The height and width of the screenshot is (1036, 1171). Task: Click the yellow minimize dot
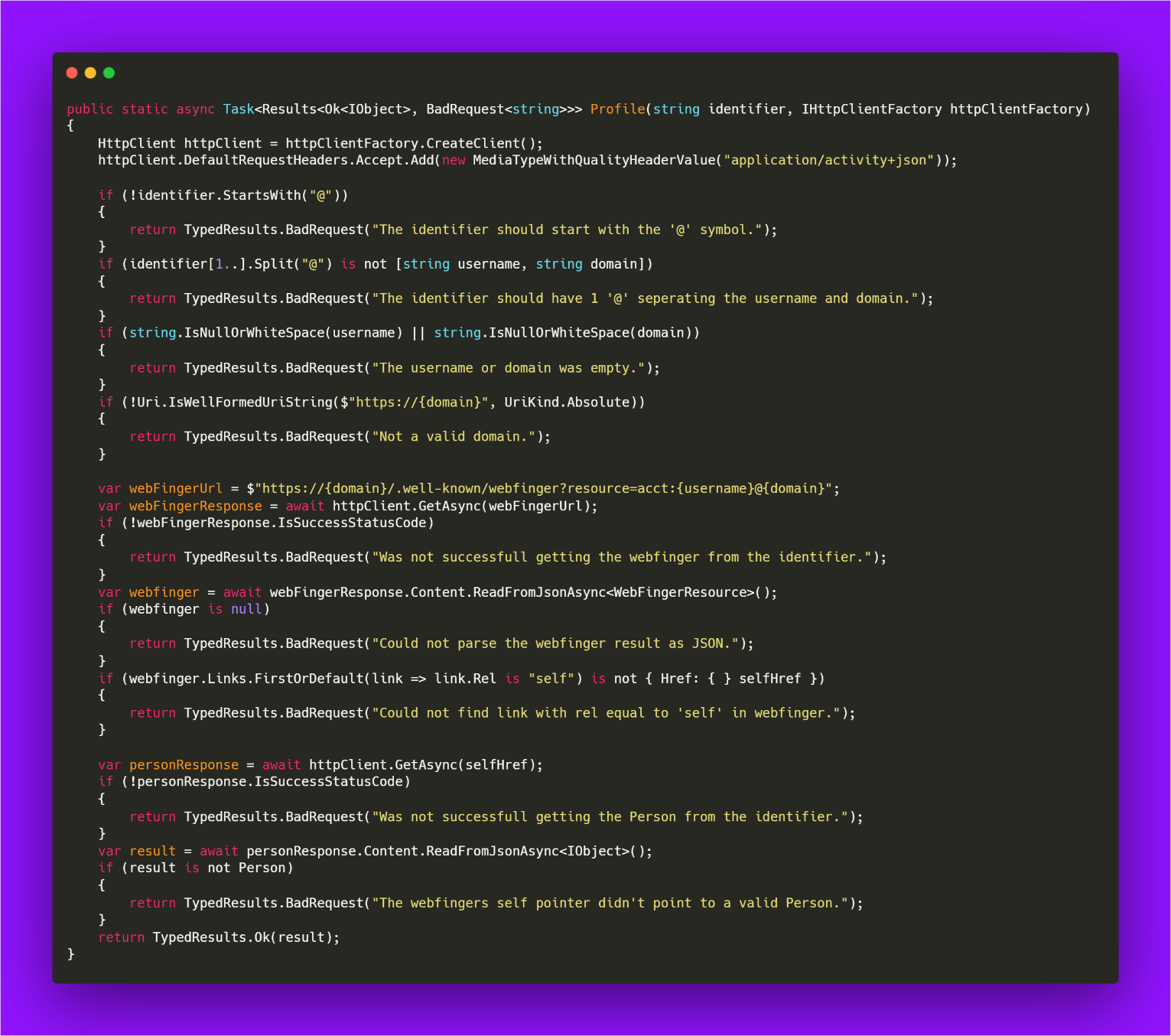90,73
